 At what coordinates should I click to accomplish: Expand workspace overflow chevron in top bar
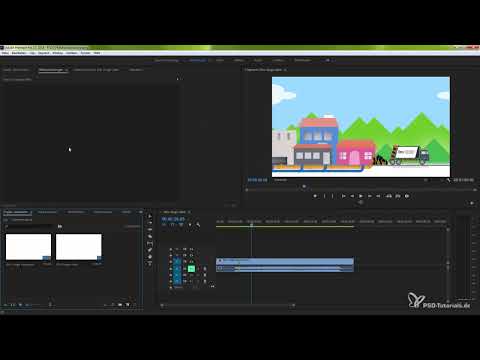[x=328, y=60]
